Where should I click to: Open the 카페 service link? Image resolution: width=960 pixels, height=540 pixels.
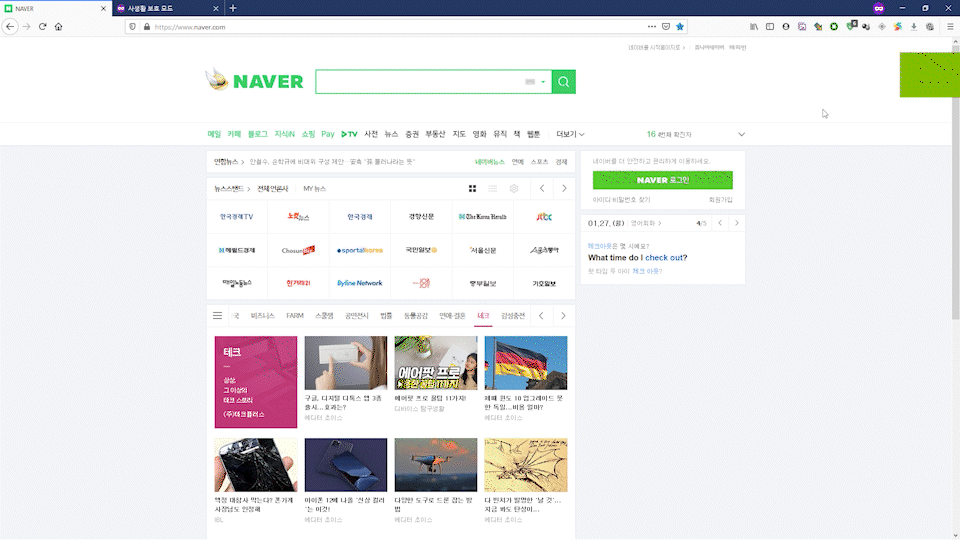click(234, 134)
